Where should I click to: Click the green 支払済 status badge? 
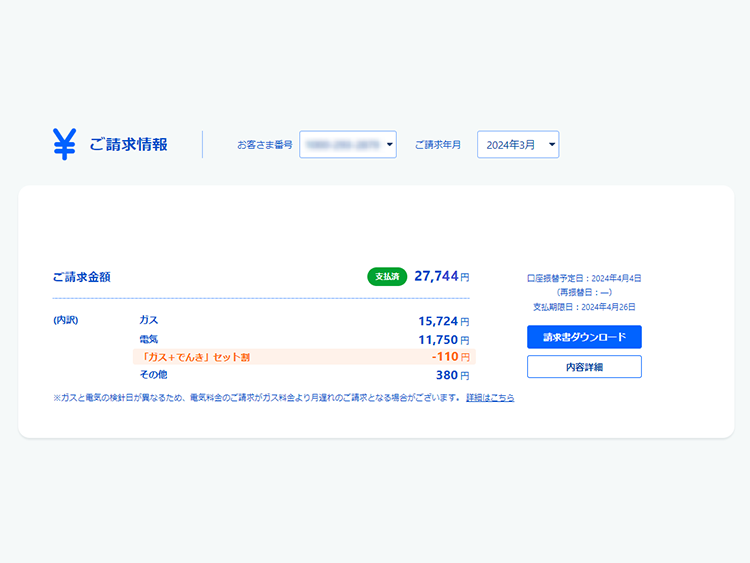386,276
